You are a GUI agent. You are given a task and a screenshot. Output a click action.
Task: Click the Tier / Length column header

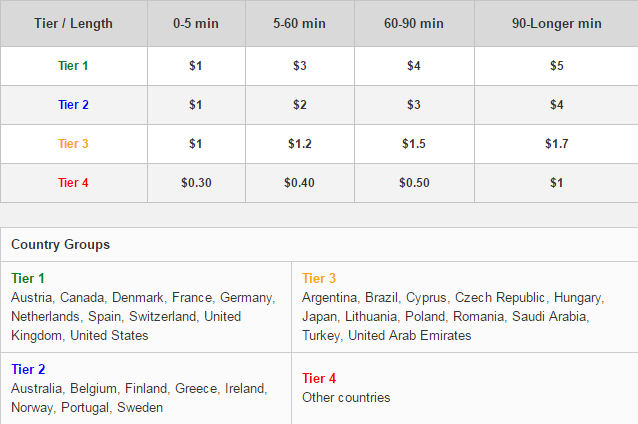coord(73,24)
